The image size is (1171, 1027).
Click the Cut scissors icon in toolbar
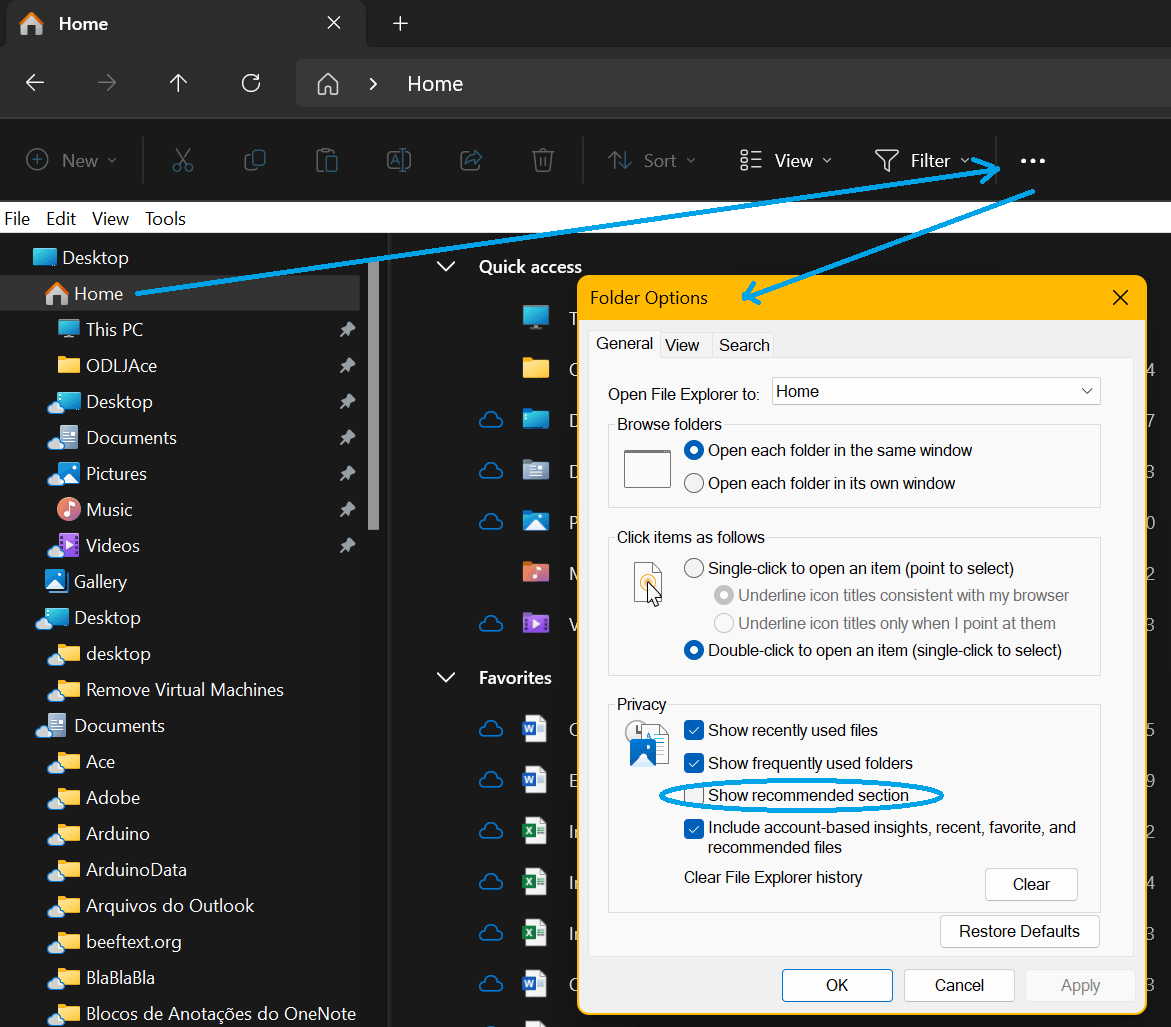pyautogui.click(x=182, y=160)
